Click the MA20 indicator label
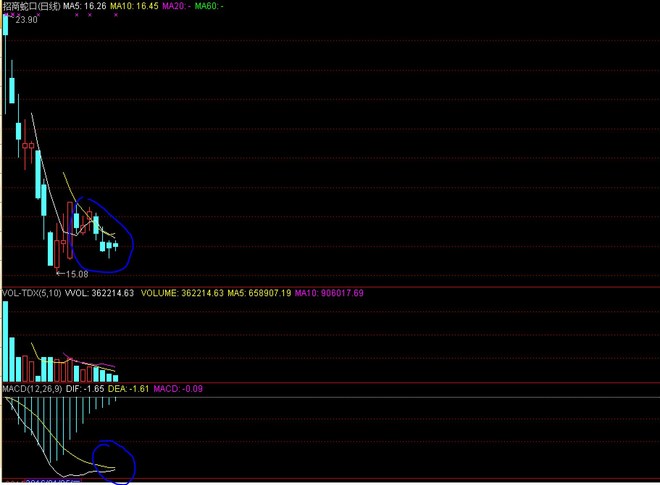 coord(176,6)
